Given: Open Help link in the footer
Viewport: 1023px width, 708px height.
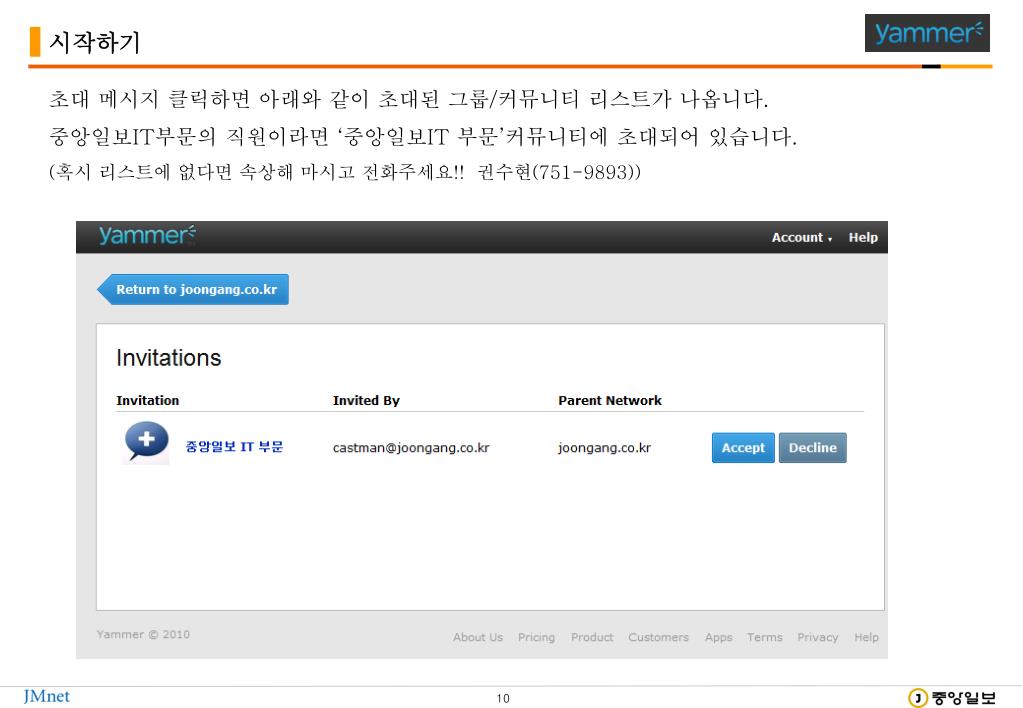Looking at the screenshot, I should pos(866,637).
